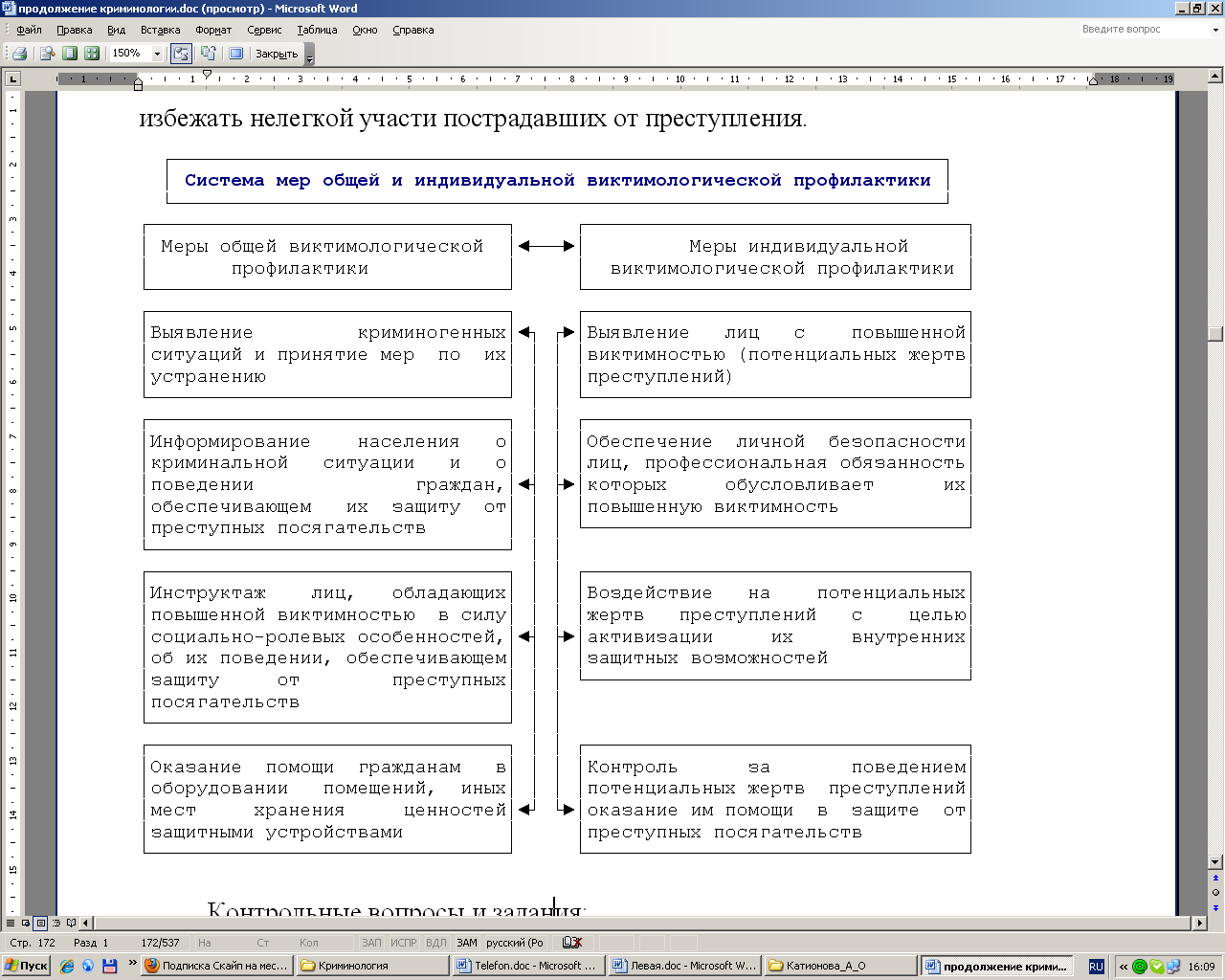Click the horizontal scrollbar right arrow
Screen dimensions: 1225x980
click(x=1201, y=924)
